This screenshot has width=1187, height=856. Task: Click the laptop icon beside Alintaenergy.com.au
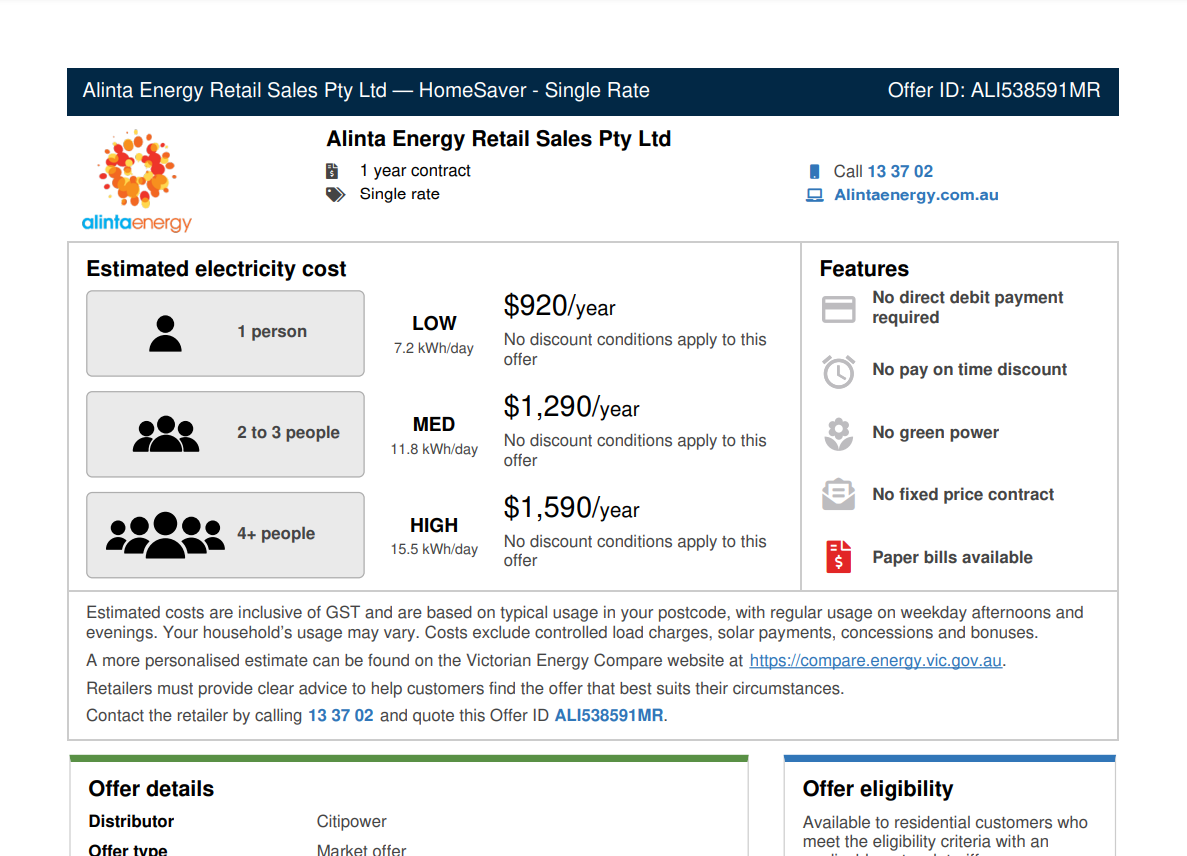[815, 195]
